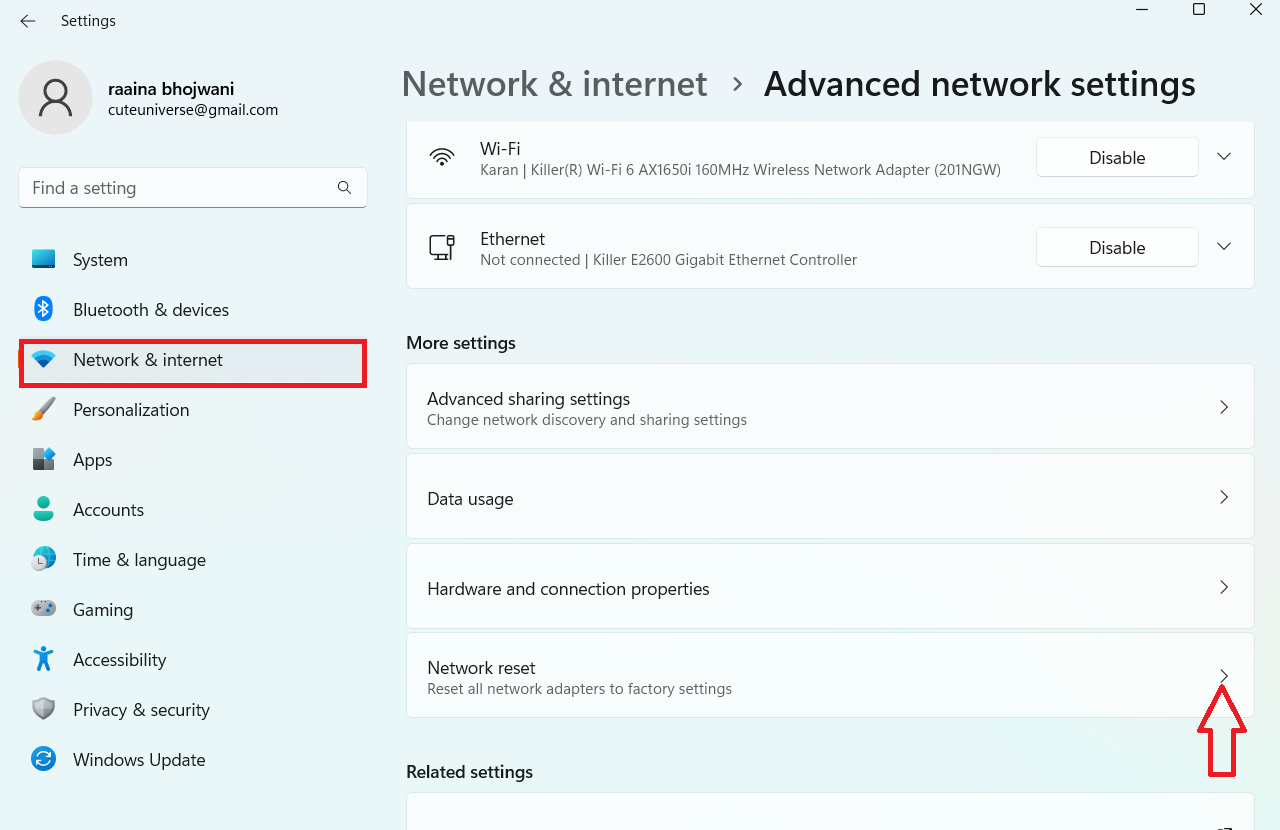Click the Find a setting search box
1280x830 pixels.
[180, 188]
